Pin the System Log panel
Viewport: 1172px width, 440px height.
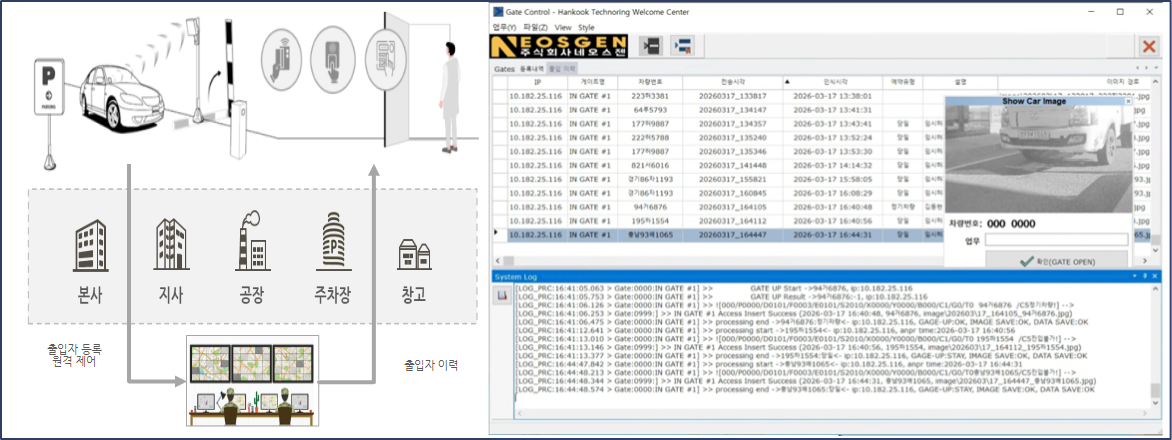(x=1148, y=275)
